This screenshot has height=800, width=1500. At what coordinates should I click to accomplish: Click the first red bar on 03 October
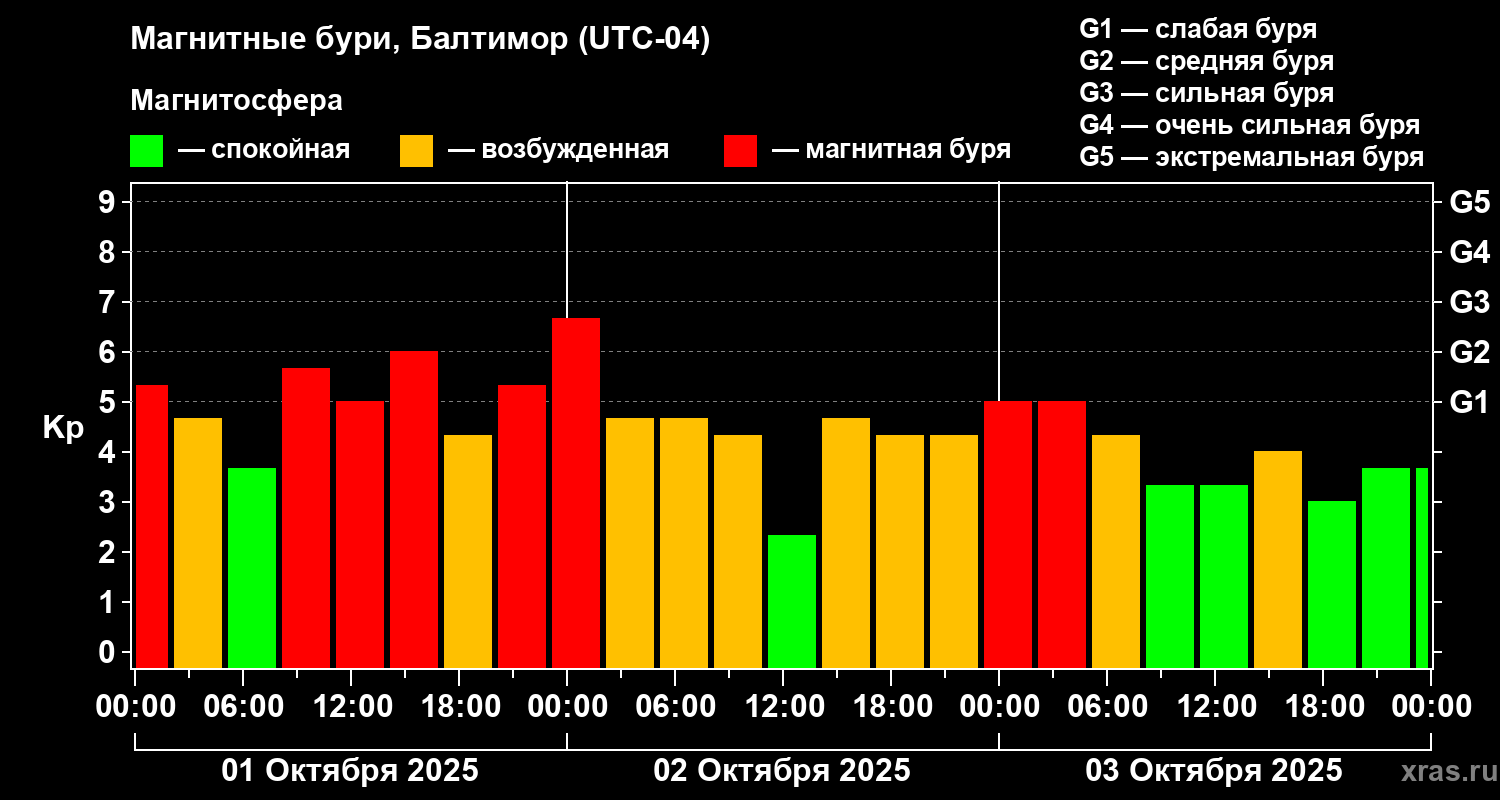point(1008,534)
